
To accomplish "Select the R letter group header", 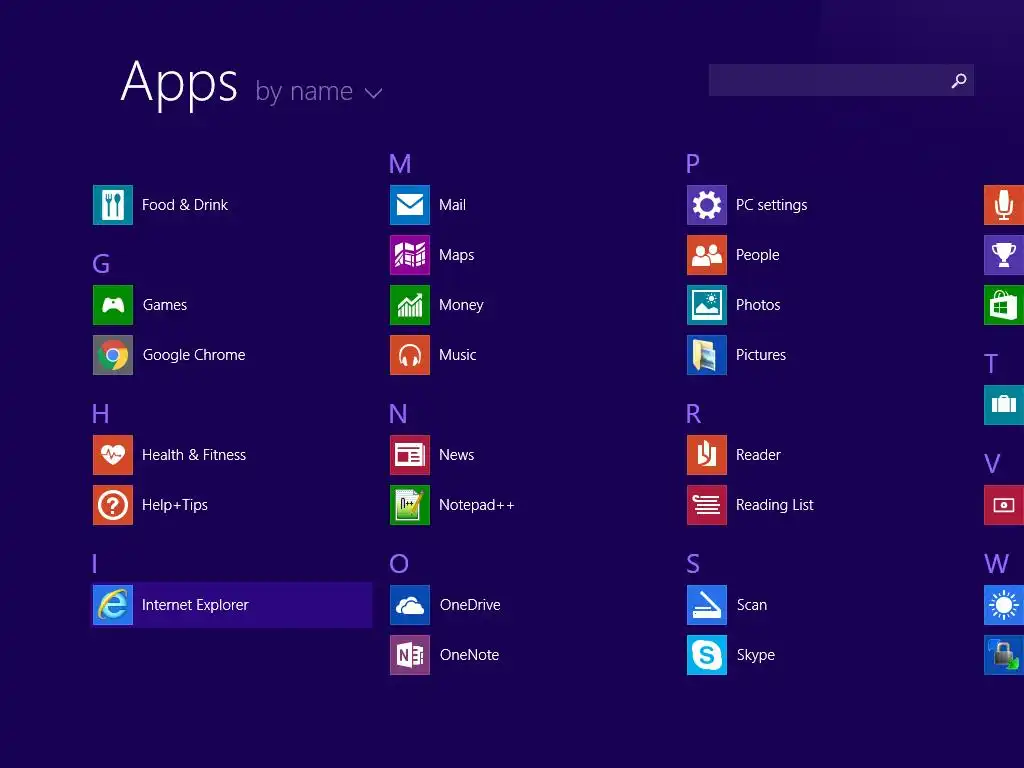I will [x=694, y=413].
